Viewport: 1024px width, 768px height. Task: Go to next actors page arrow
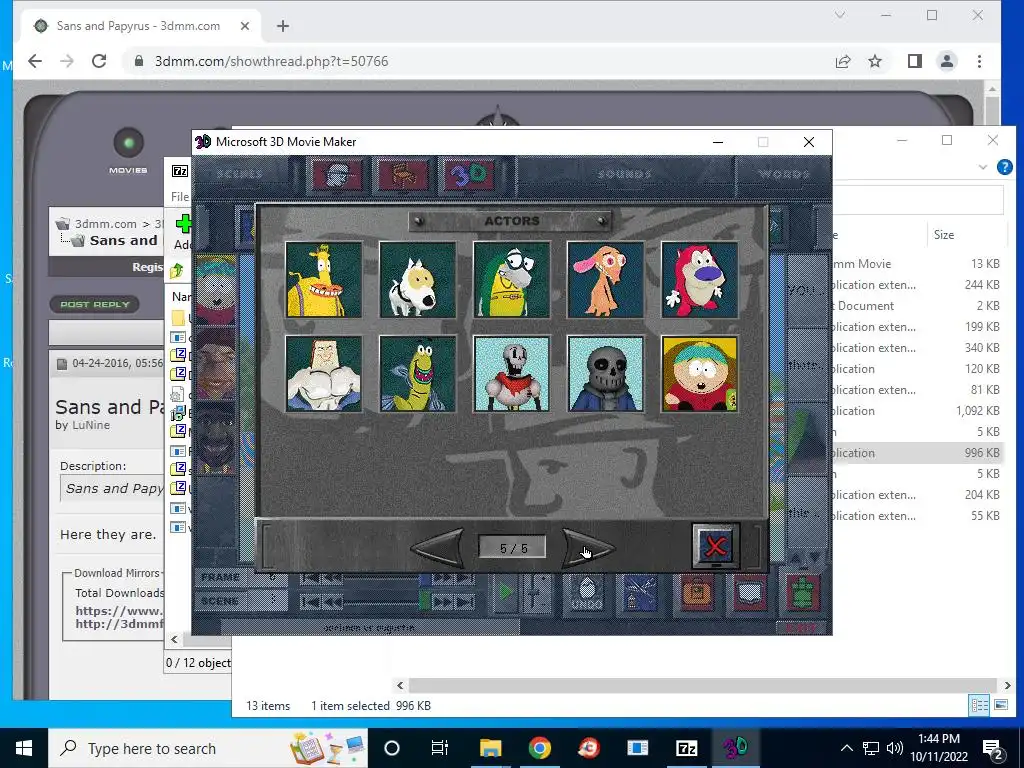(588, 548)
